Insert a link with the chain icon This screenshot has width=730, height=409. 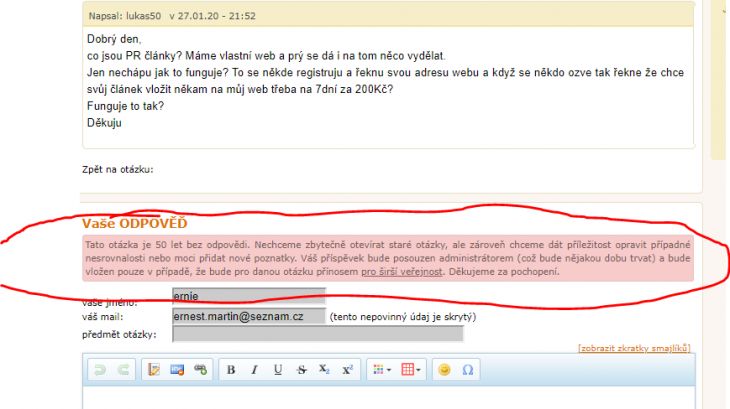[201, 370]
